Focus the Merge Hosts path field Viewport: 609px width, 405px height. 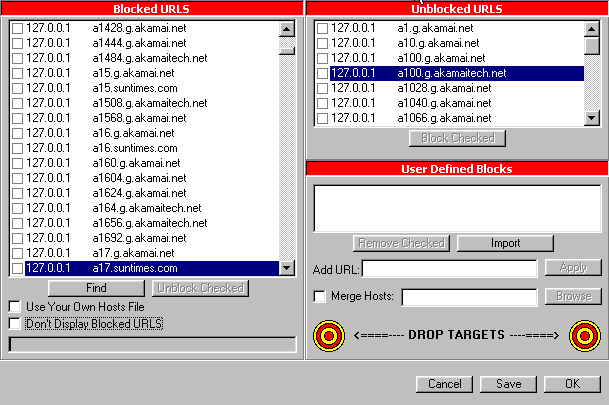pyautogui.click(x=470, y=297)
